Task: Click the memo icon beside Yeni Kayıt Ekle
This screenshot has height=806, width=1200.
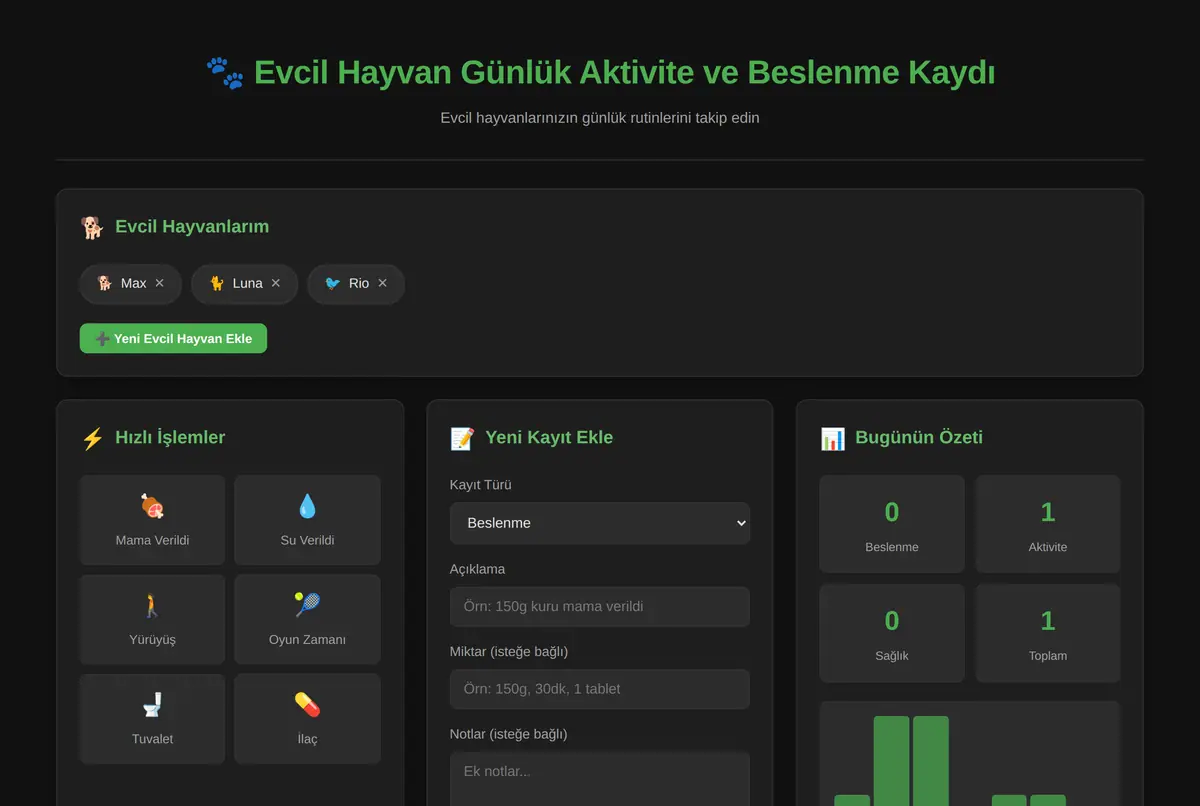Action: coord(462,438)
